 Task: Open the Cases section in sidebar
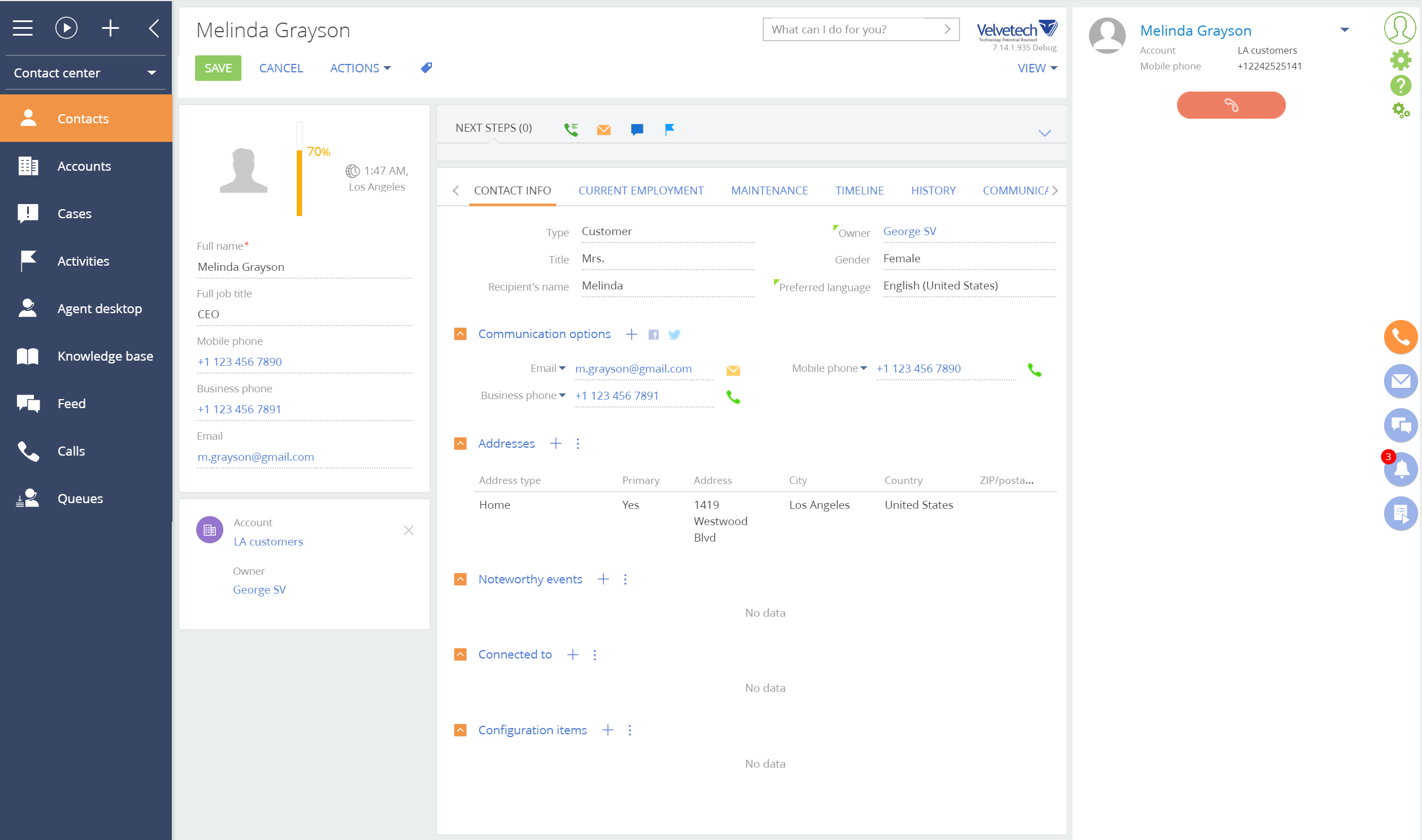[x=74, y=214]
